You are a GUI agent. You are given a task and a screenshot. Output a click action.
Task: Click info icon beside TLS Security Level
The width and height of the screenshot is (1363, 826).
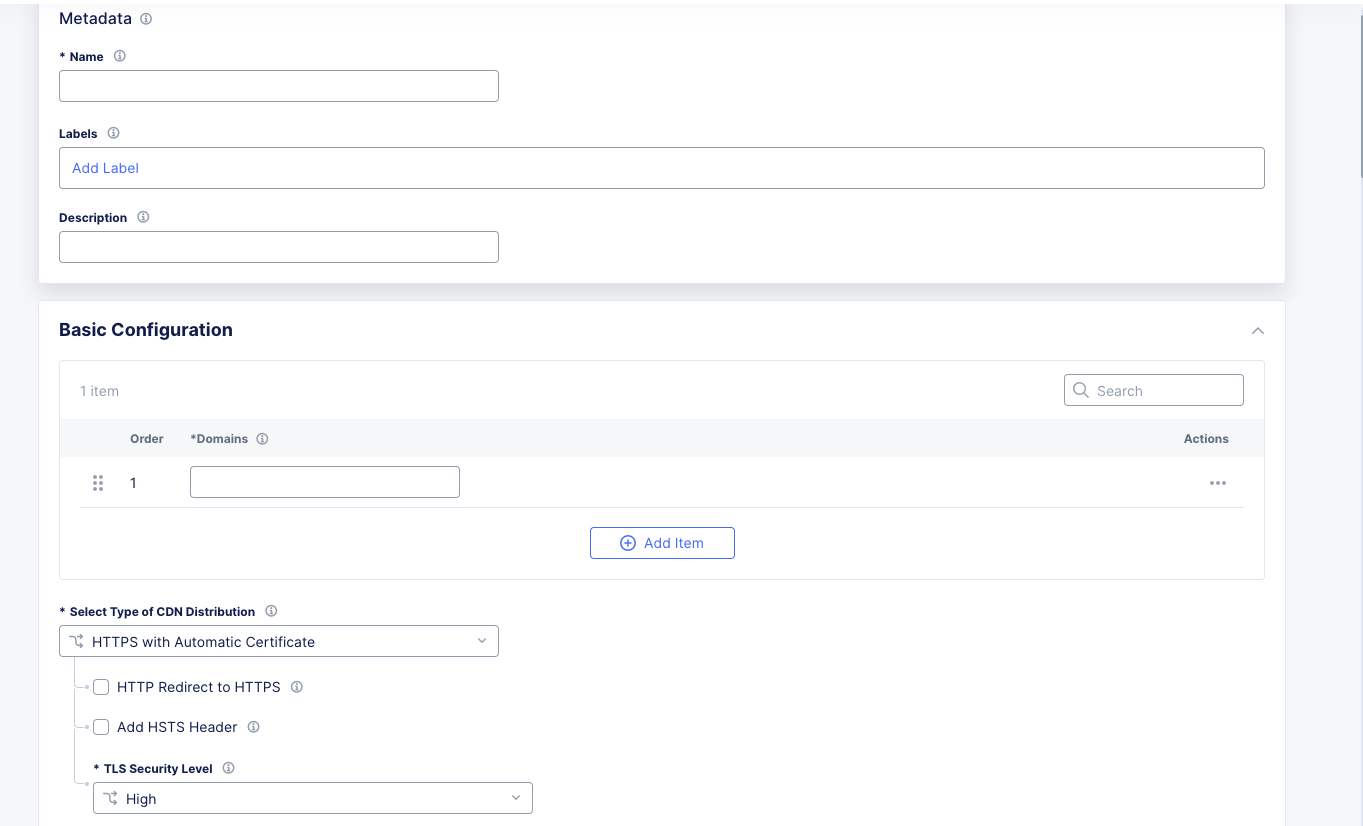[228, 768]
